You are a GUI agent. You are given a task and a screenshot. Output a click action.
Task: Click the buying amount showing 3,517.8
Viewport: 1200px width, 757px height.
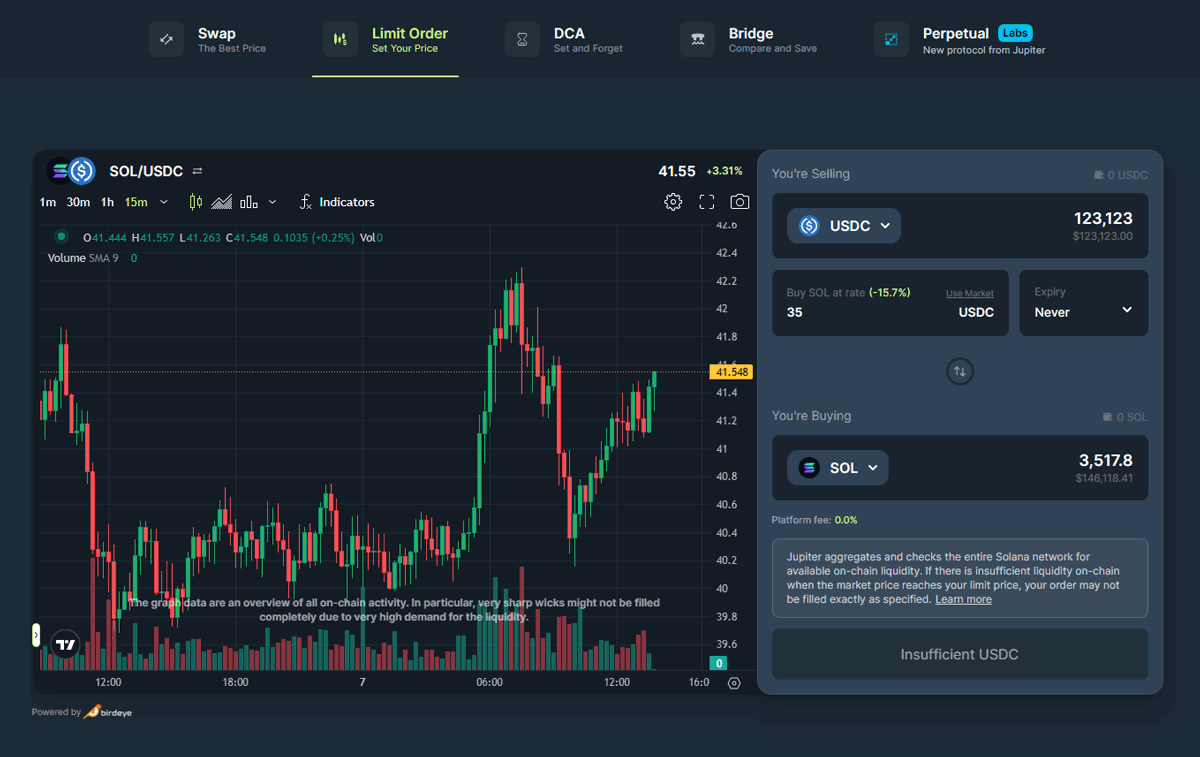pyautogui.click(x=1105, y=460)
